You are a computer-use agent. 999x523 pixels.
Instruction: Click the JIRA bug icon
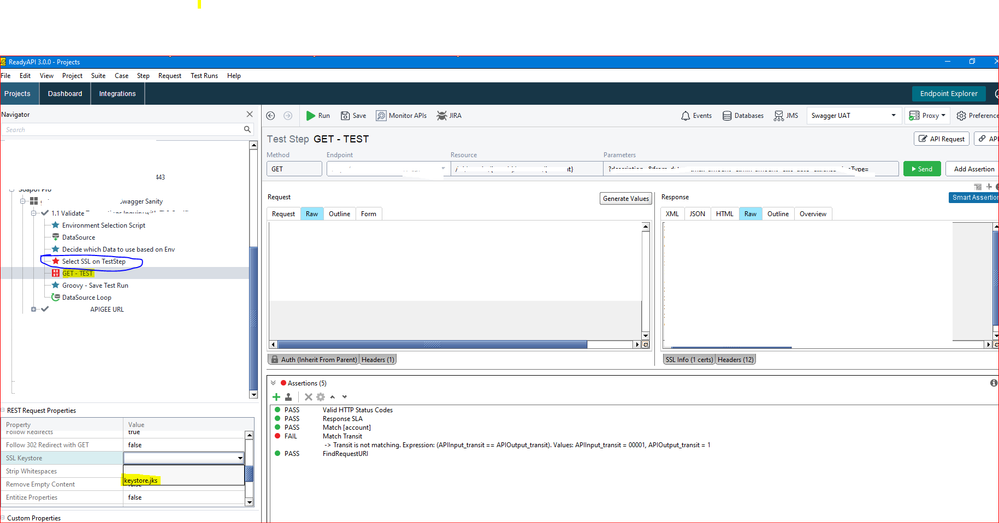click(442, 116)
